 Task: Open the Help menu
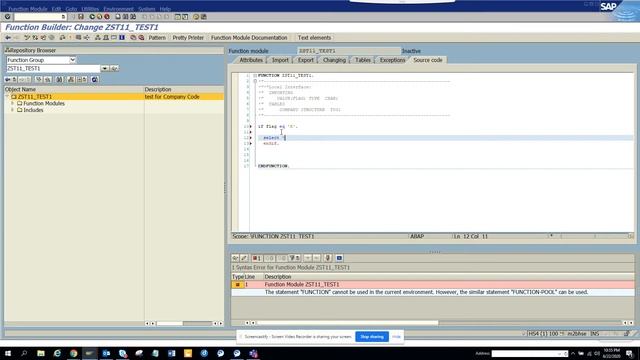click(165, 9)
